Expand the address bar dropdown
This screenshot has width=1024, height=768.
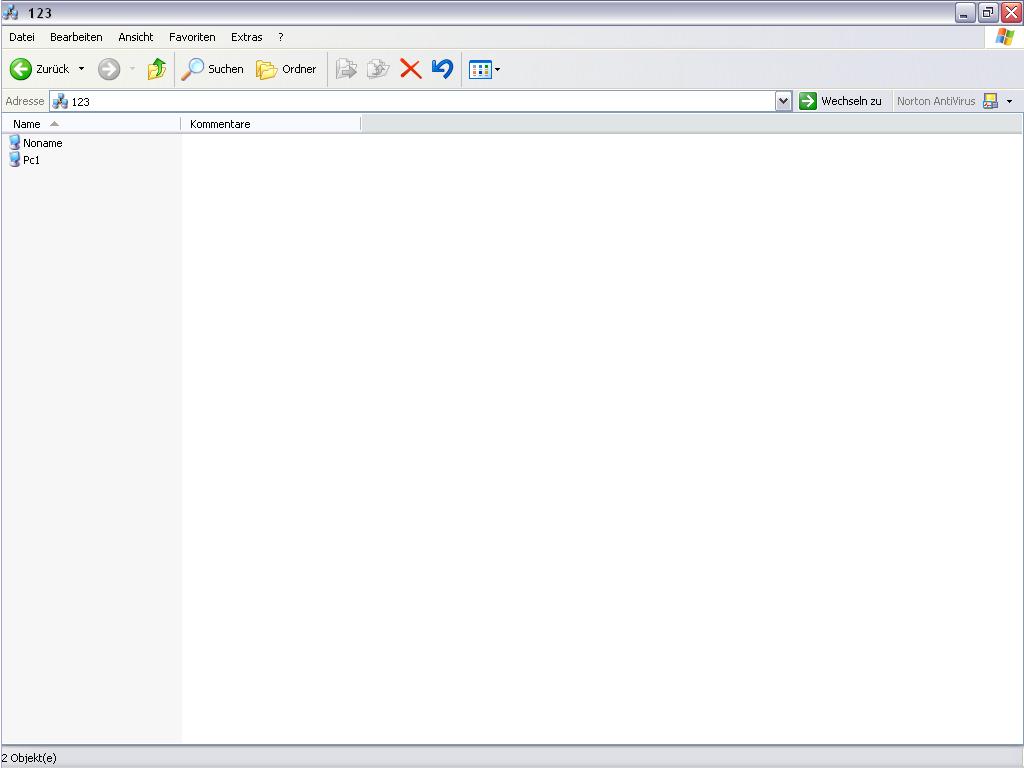(x=784, y=101)
